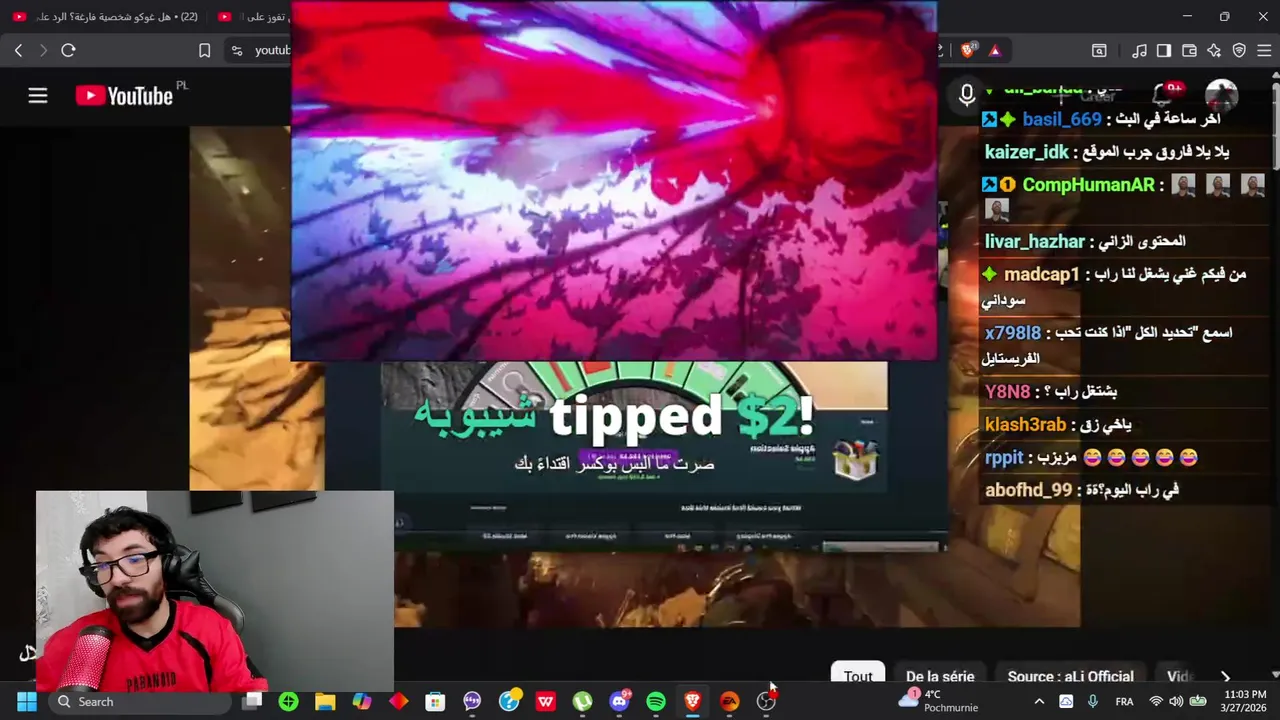The width and height of the screenshot is (1280, 720).
Task: Open Brave main hamburger menu
Action: [x=1264, y=50]
